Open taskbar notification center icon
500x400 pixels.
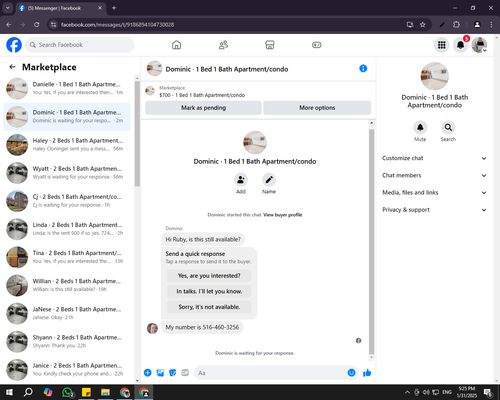click(x=488, y=392)
